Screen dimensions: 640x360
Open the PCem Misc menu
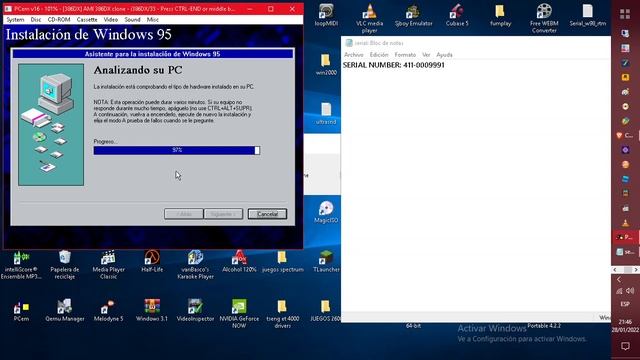pyautogui.click(x=153, y=20)
